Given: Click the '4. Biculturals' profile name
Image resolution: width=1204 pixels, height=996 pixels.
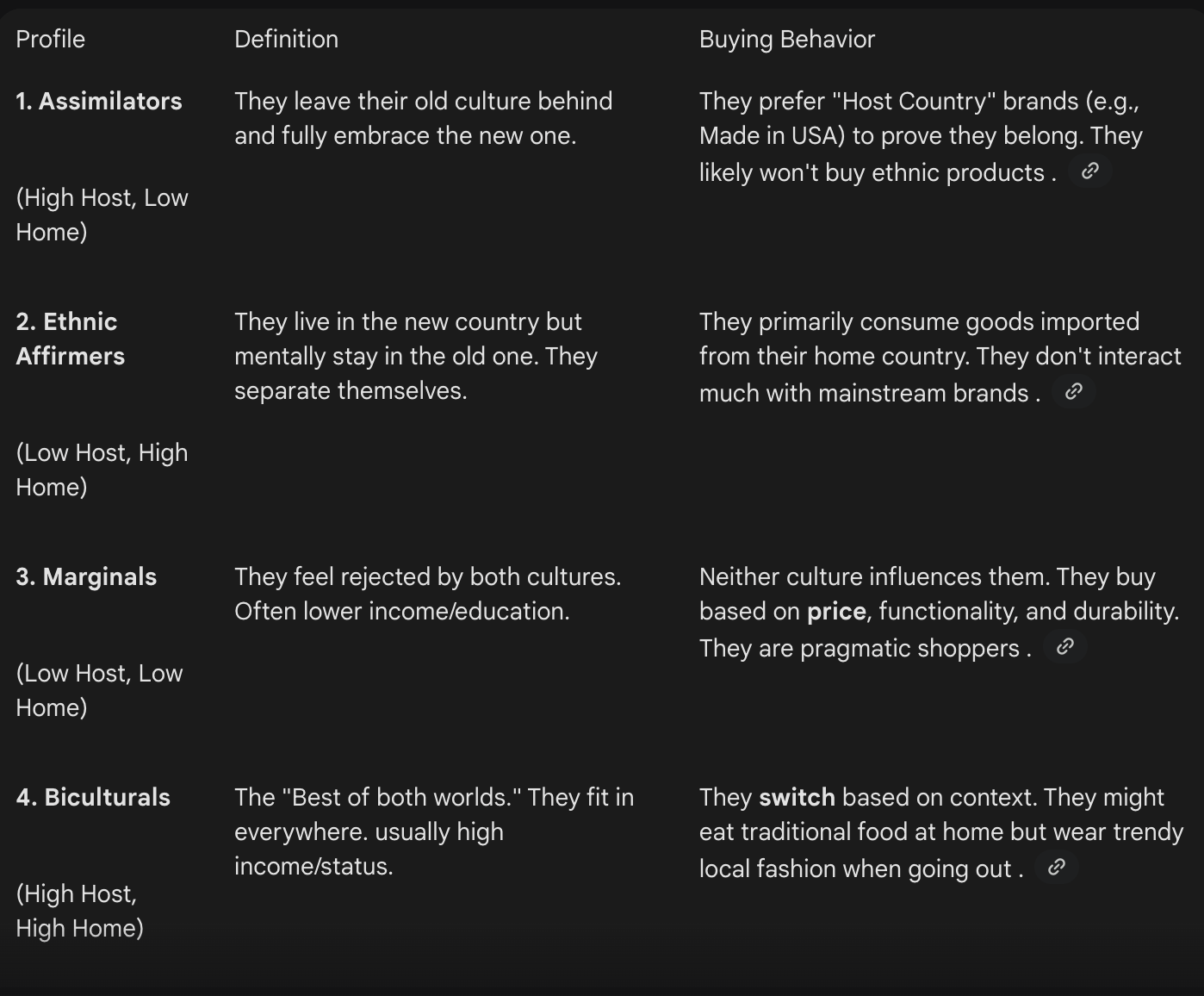Looking at the screenshot, I should (93, 797).
